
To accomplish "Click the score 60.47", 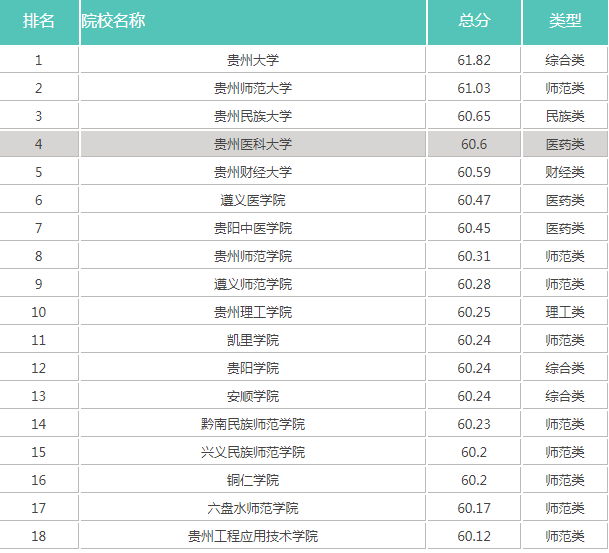I will tap(474, 200).
